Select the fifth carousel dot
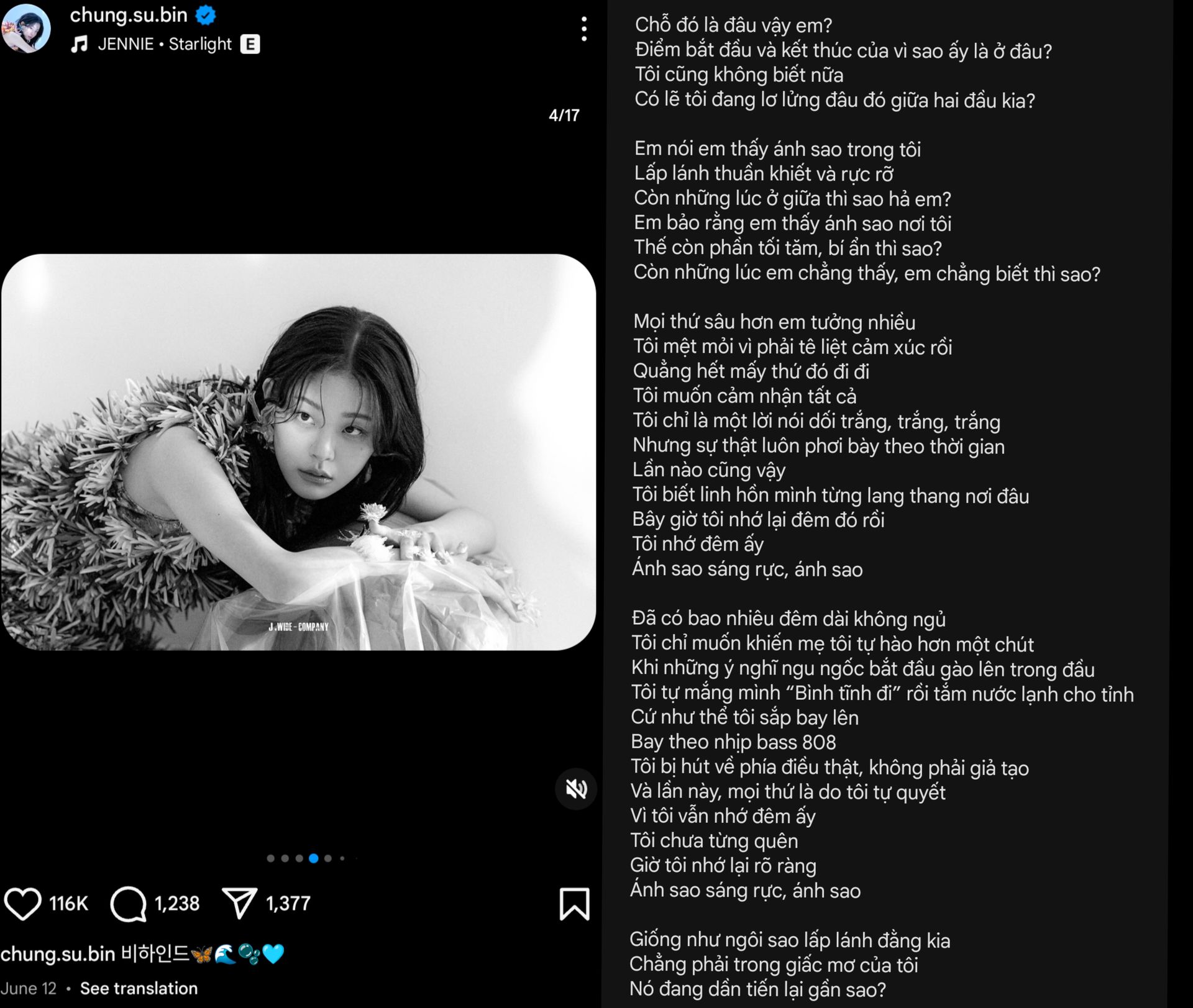Screen dimensions: 1193x1008 328,858
